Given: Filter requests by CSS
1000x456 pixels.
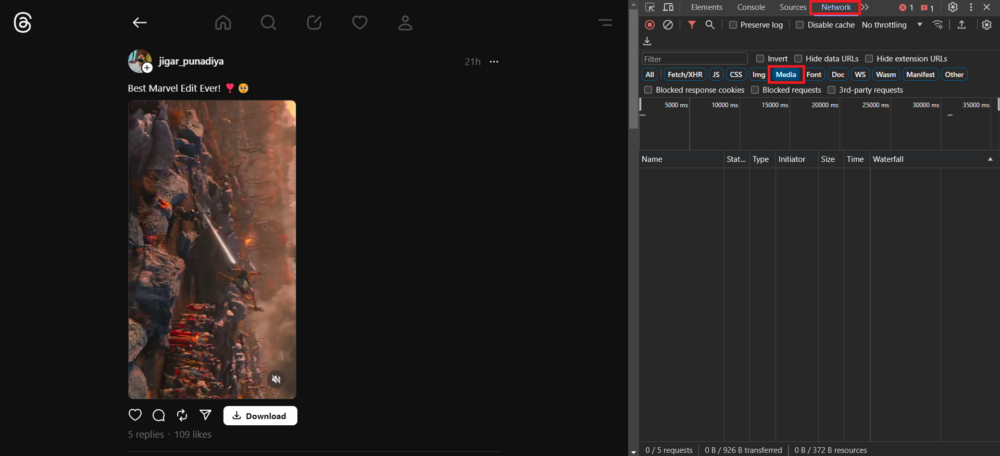Looking at the screenshot, I should click(736, 75).
